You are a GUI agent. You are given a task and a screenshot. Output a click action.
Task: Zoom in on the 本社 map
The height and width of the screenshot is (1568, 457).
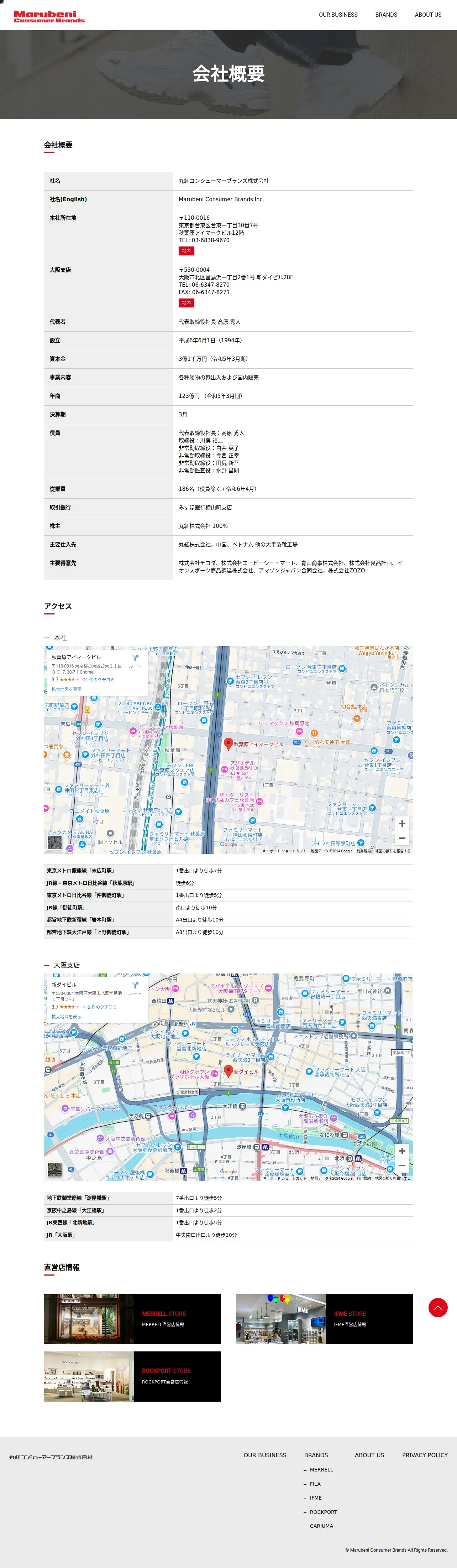click(401, 824)
